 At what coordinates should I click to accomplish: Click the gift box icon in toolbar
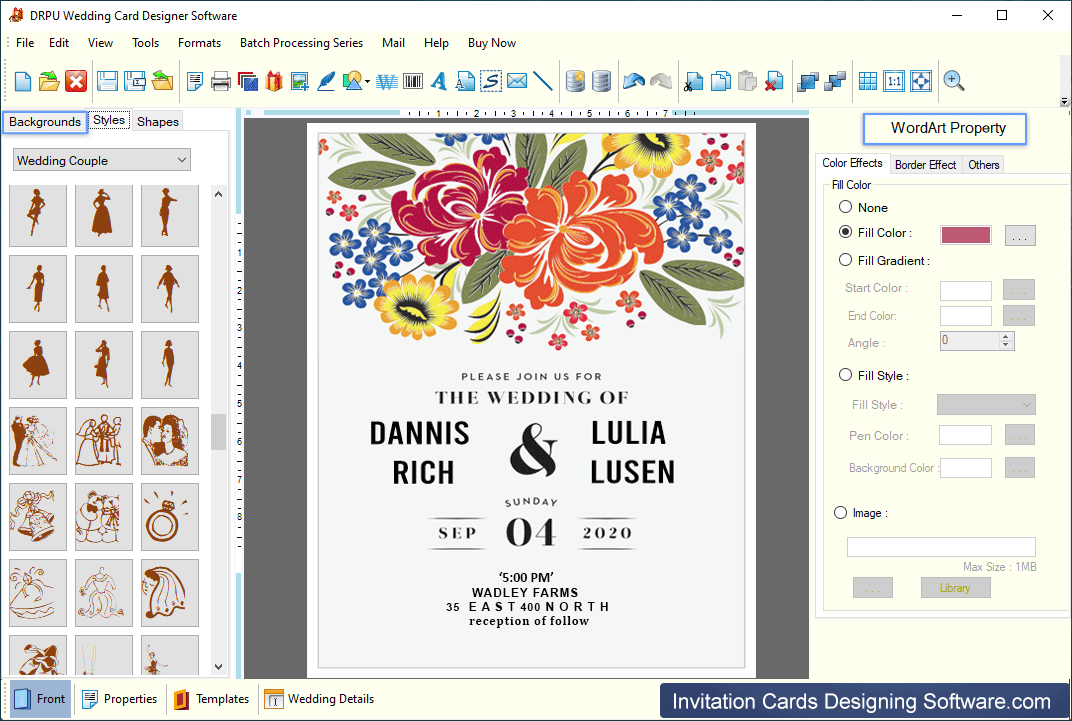click(x=273, y=81)
